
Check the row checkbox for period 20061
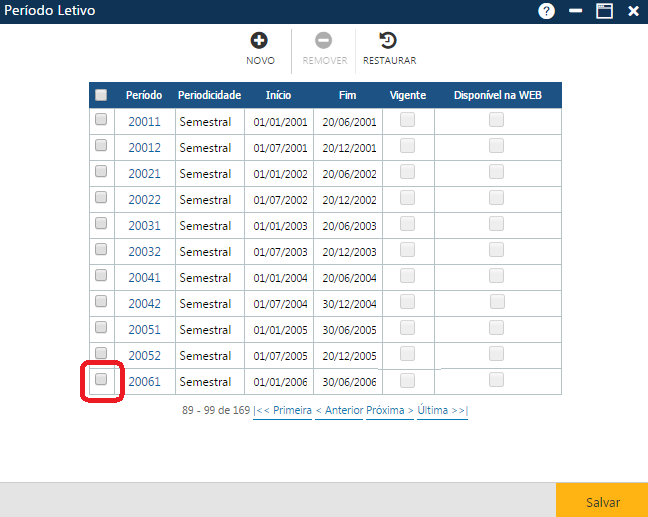coord(101,380)
